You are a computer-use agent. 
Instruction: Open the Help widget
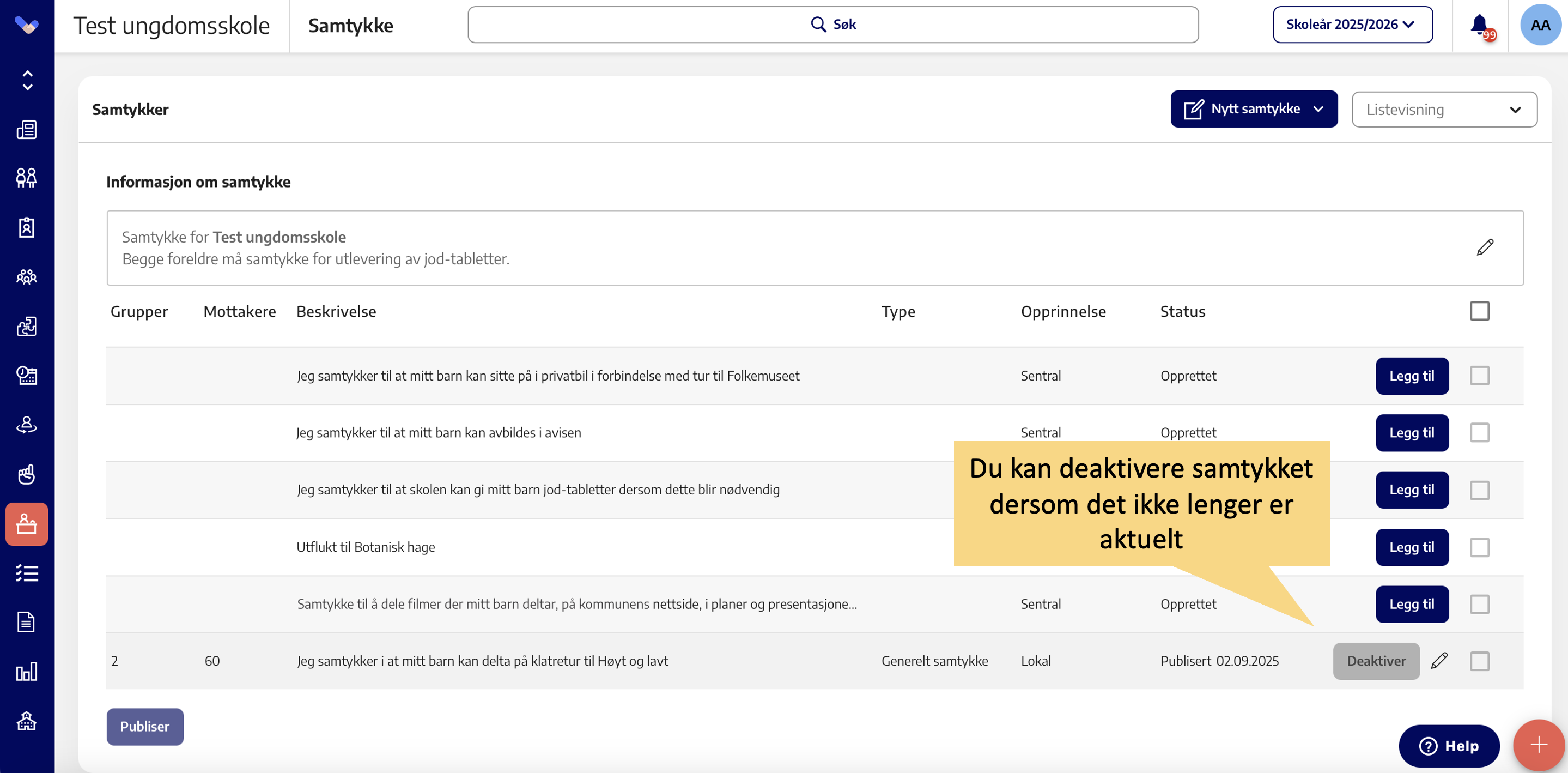tap(1449, 746)
